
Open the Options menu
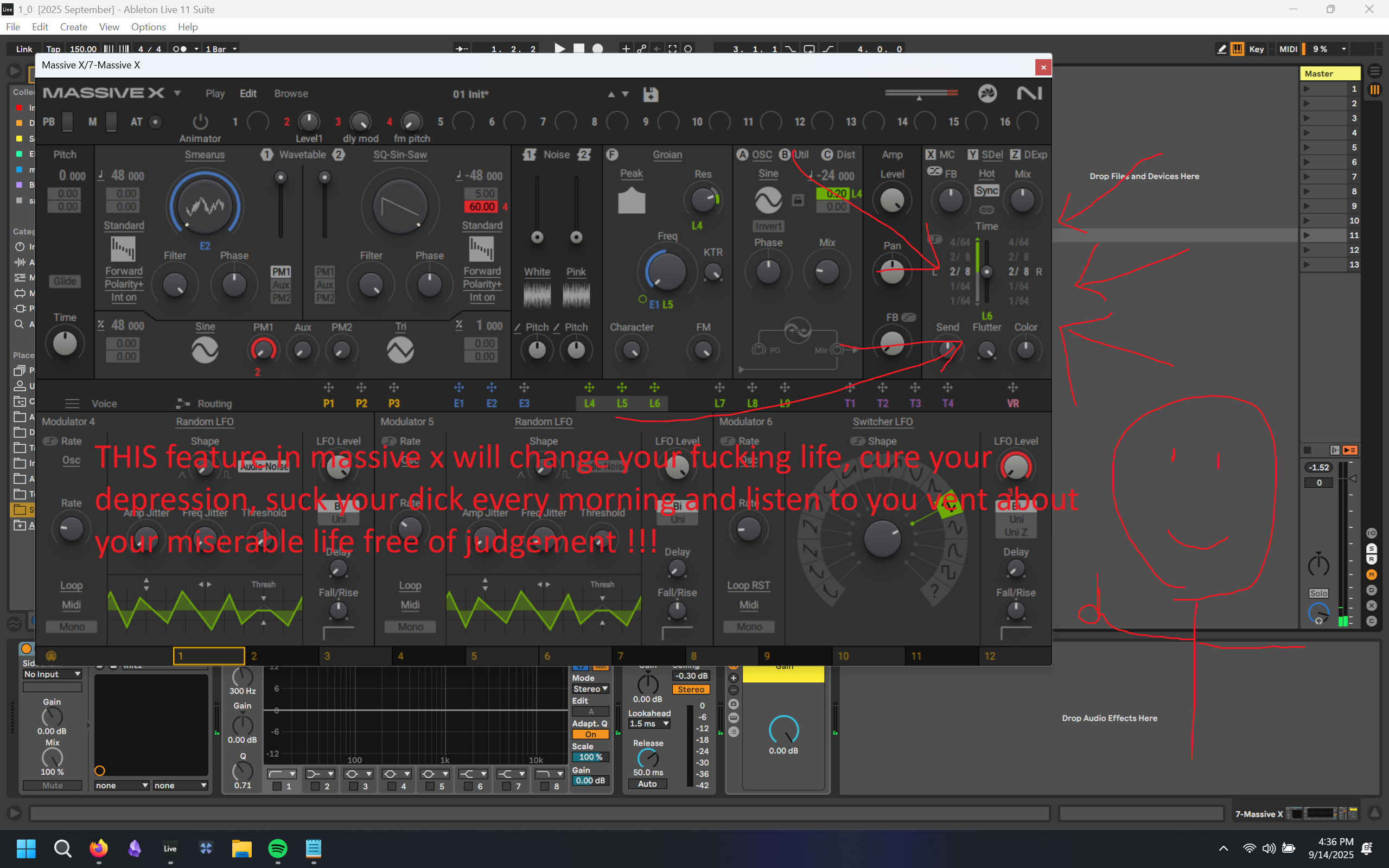tap(148, 27)
